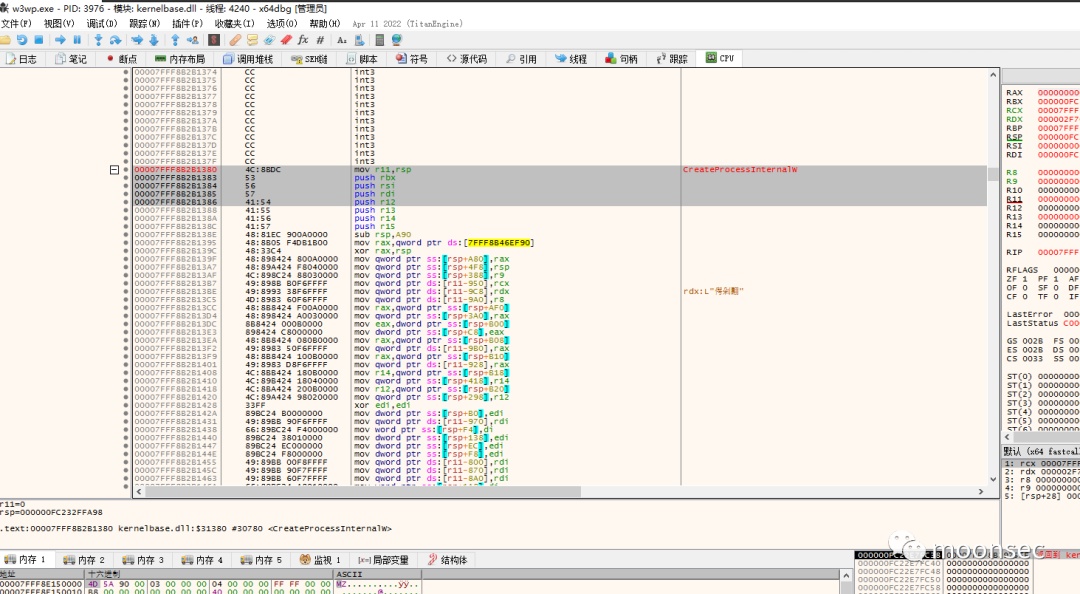The height and width of the screenshot is (594, 1080).
Task: Click the Step Over toolbar icon
Action: [x=115, y=41]
